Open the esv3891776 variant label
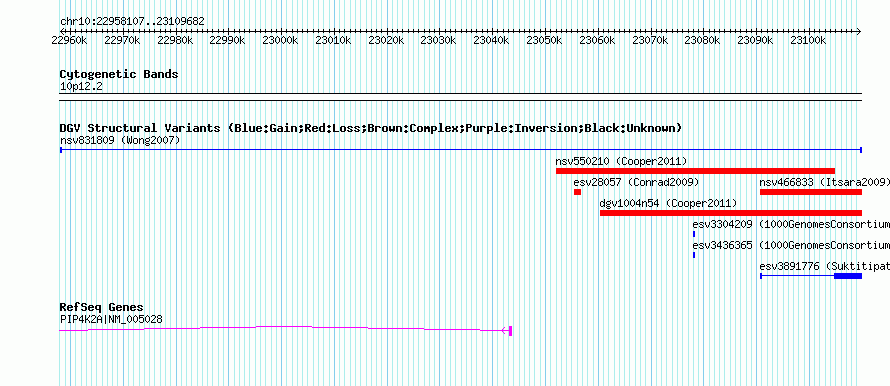This screenshot has width=890, height=386. [x=825, y=266]
